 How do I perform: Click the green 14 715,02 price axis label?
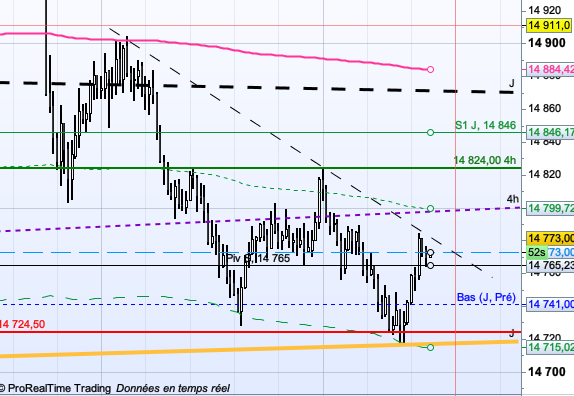(550, 347)
